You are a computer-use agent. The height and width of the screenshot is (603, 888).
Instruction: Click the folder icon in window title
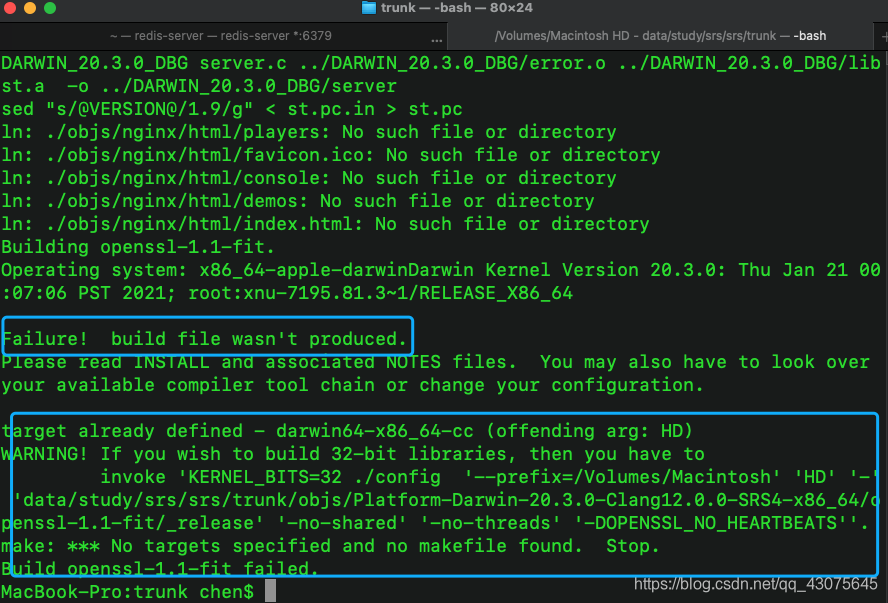(x=369, y=8)
